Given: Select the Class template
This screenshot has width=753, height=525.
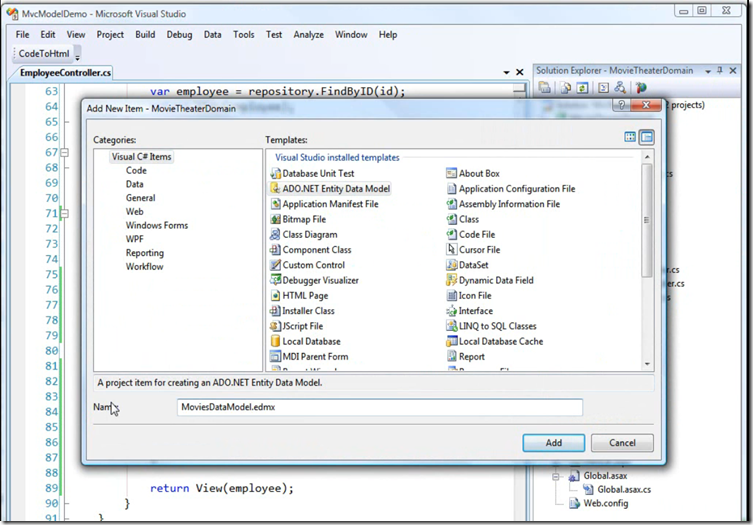Looking at the screenshot, I should (462, 220).
